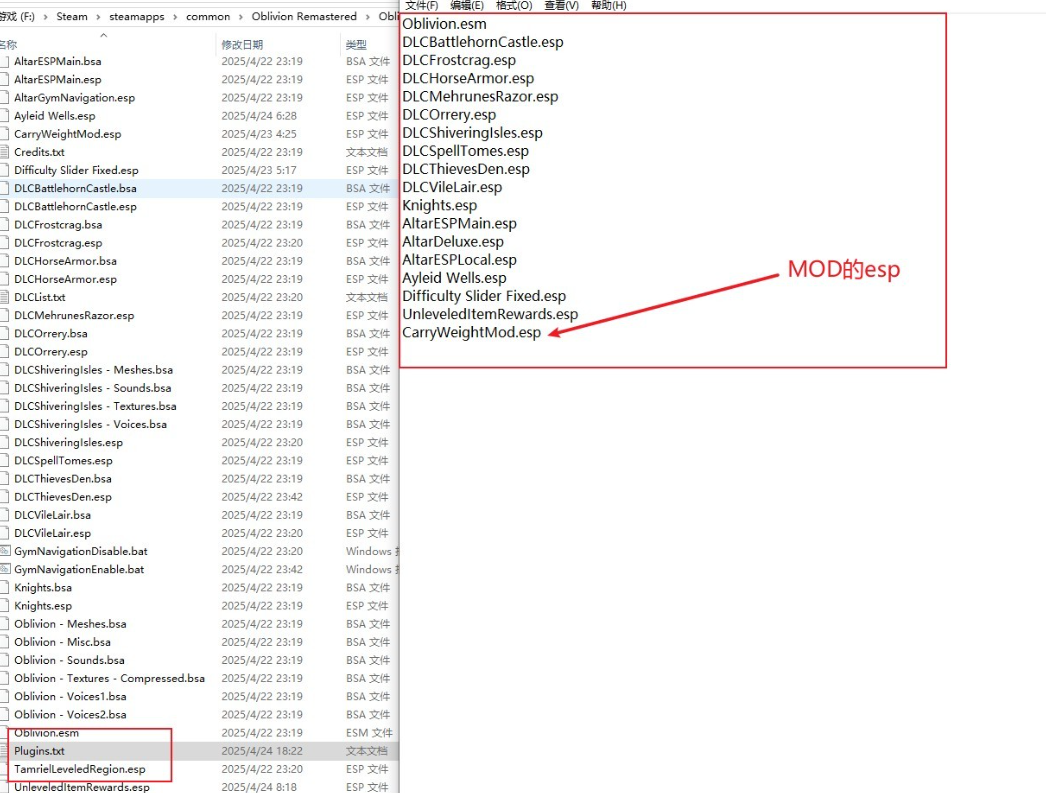
Task: Select Oblivion - Textures - Compressed.bsa file
Action: pos(109,678)
